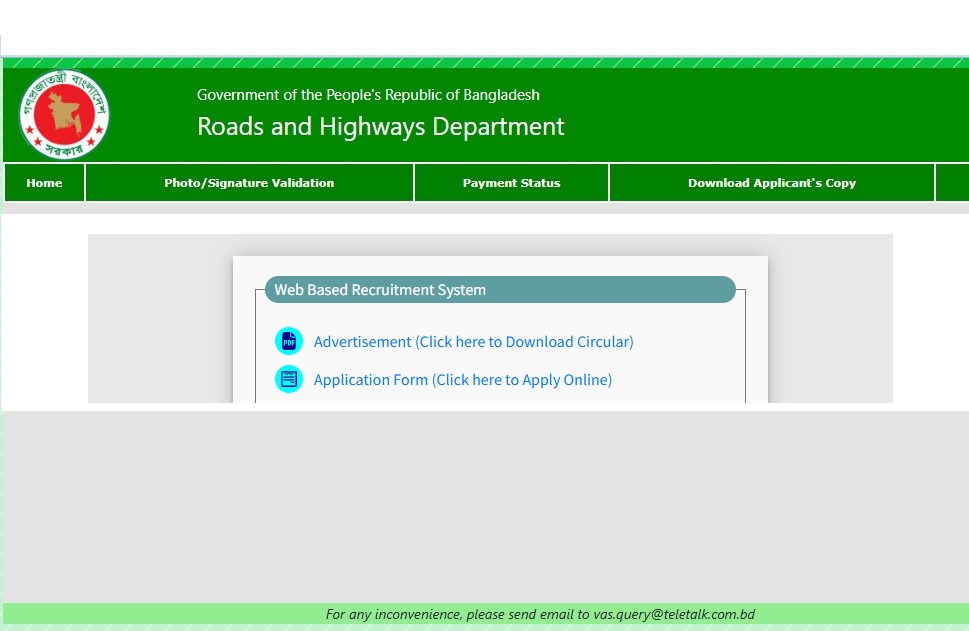The image size is (969, 631).
Task: Click the form icon beside Application Form
Action: click(289, 380)
